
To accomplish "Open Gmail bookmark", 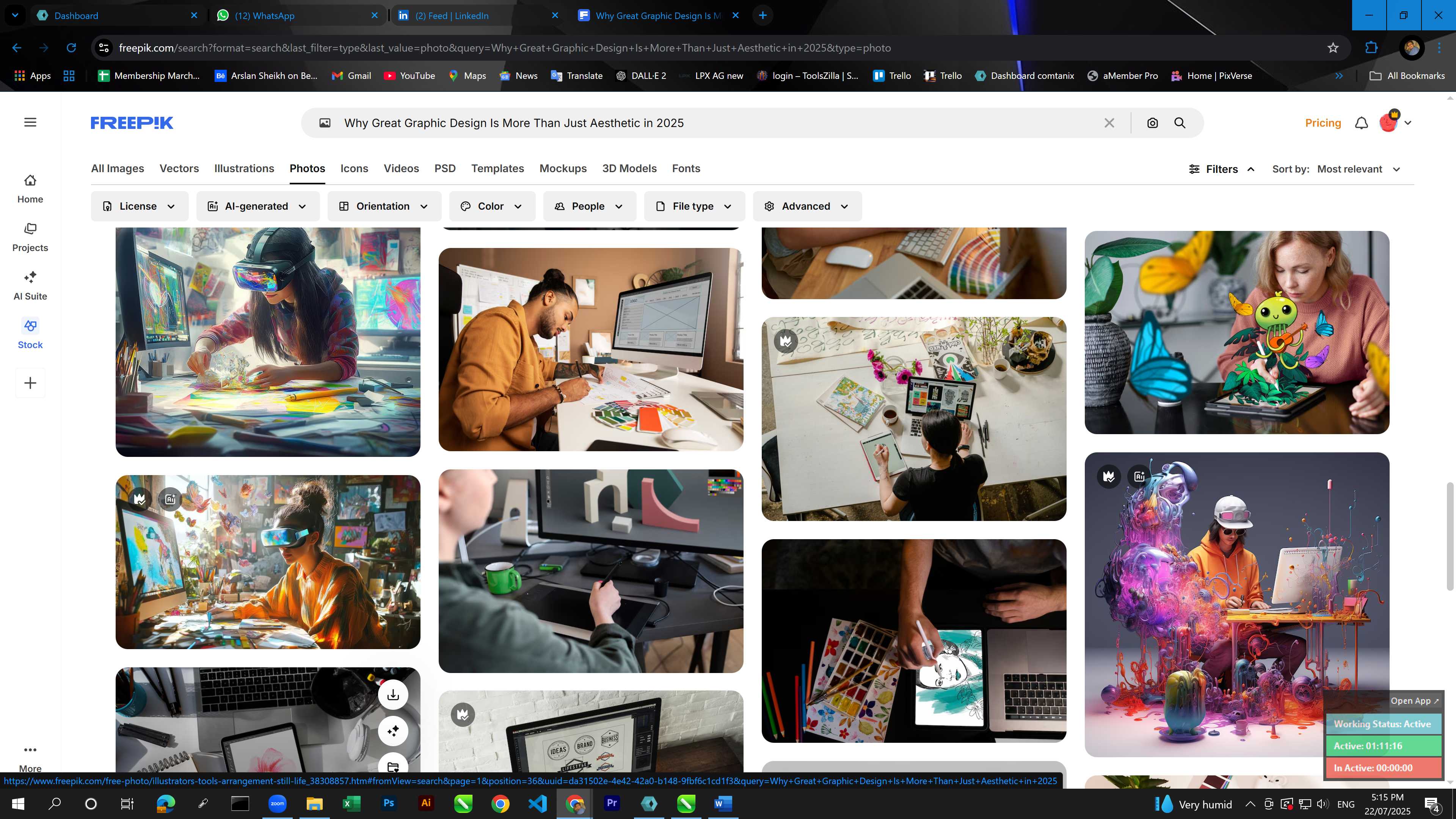I will point(351,76).
